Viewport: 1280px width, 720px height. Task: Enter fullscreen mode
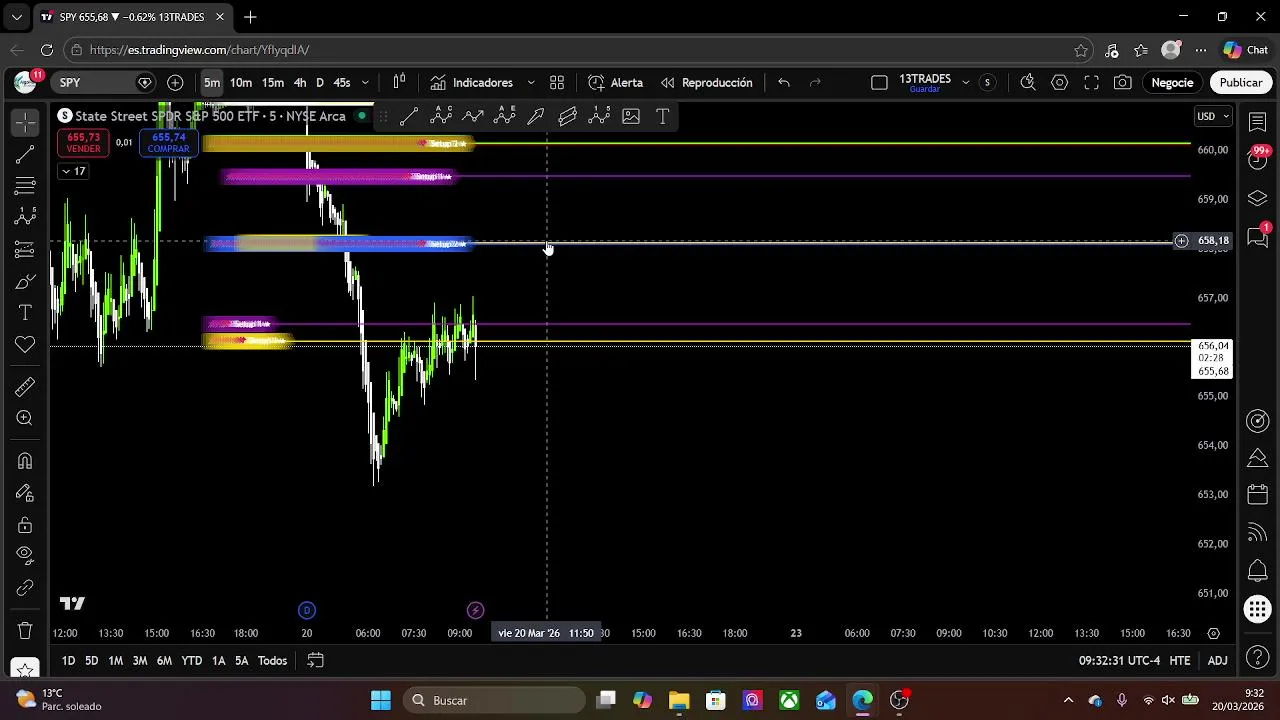point(1091,83)
